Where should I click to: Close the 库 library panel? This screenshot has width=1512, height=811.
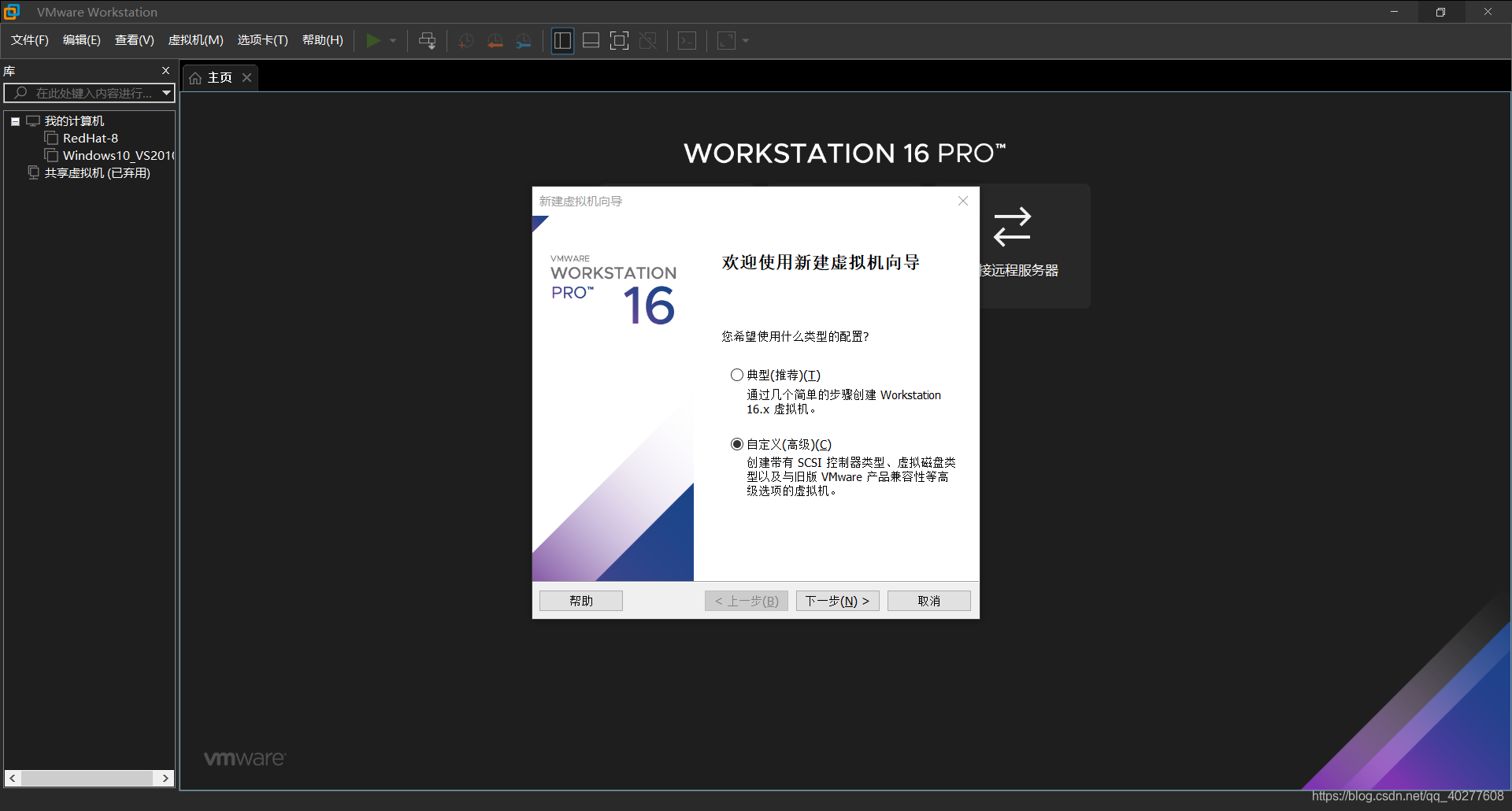click(x=165, y=71)
